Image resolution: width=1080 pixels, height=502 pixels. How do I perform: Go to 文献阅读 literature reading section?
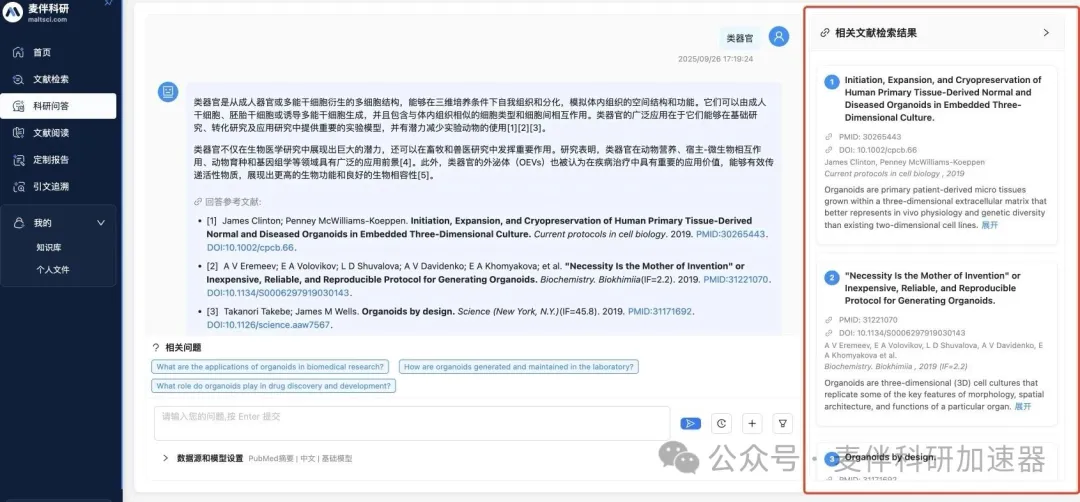[50, 132]
